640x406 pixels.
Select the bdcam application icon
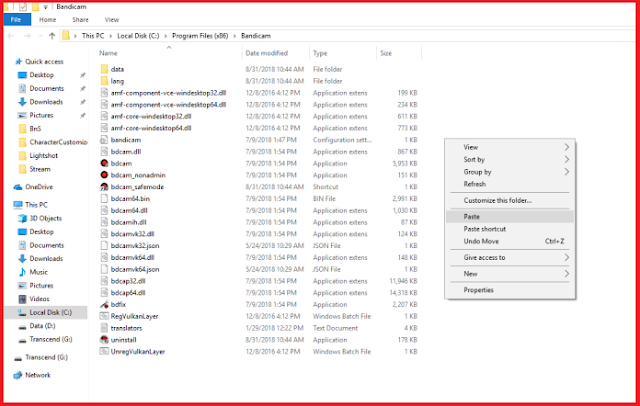[x=104, y=163]
